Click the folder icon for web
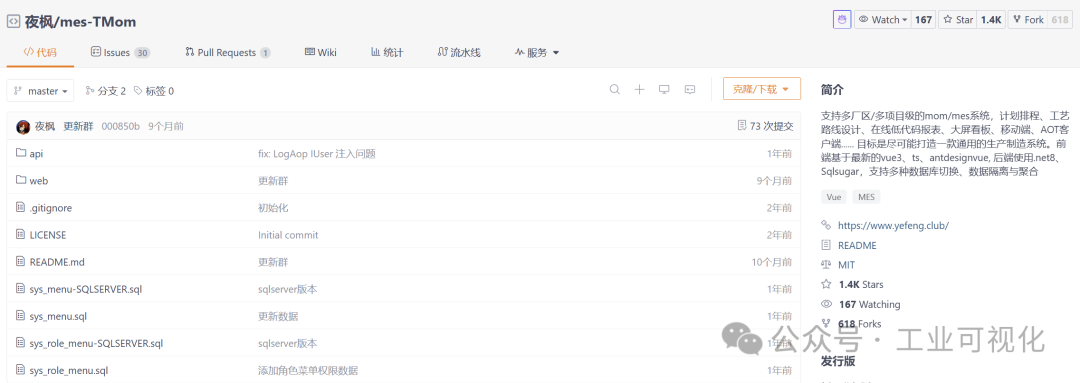Image resolution: width=1080 pixels, height=383 pixels. [20, 180]
